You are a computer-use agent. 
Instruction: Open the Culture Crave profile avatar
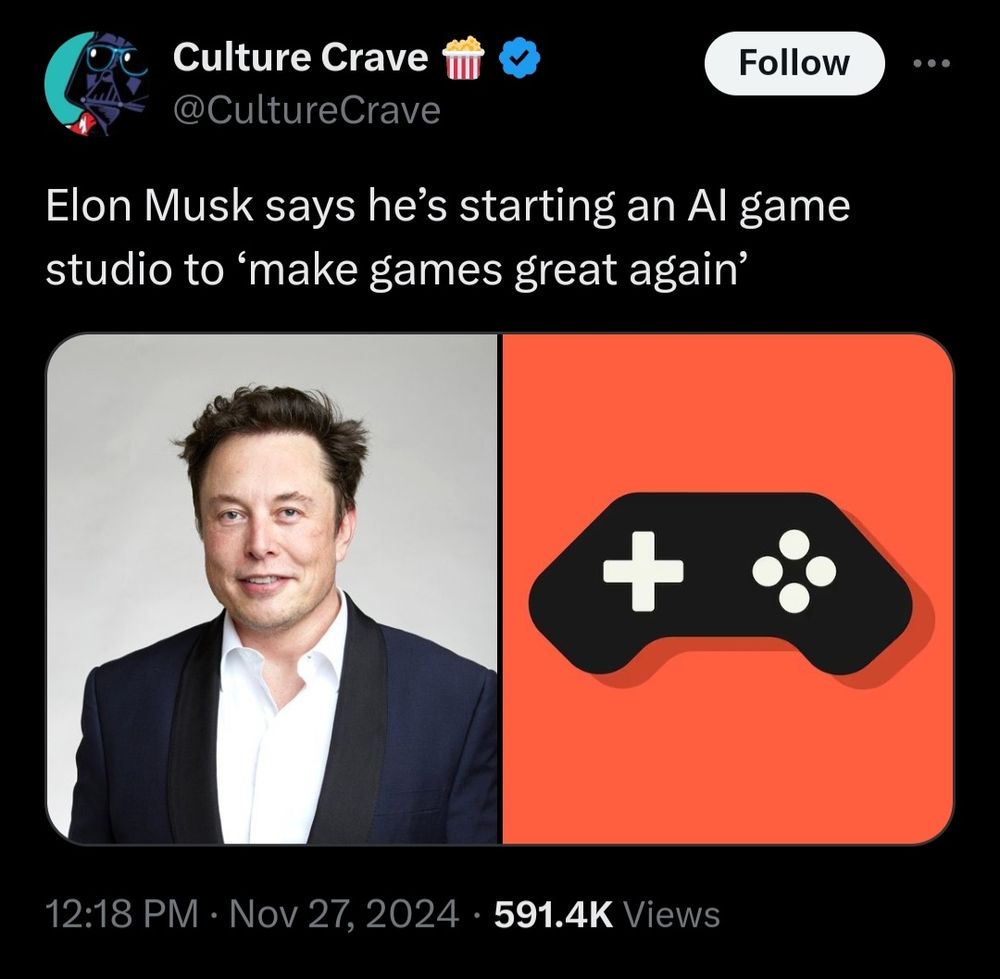[96, 84]
